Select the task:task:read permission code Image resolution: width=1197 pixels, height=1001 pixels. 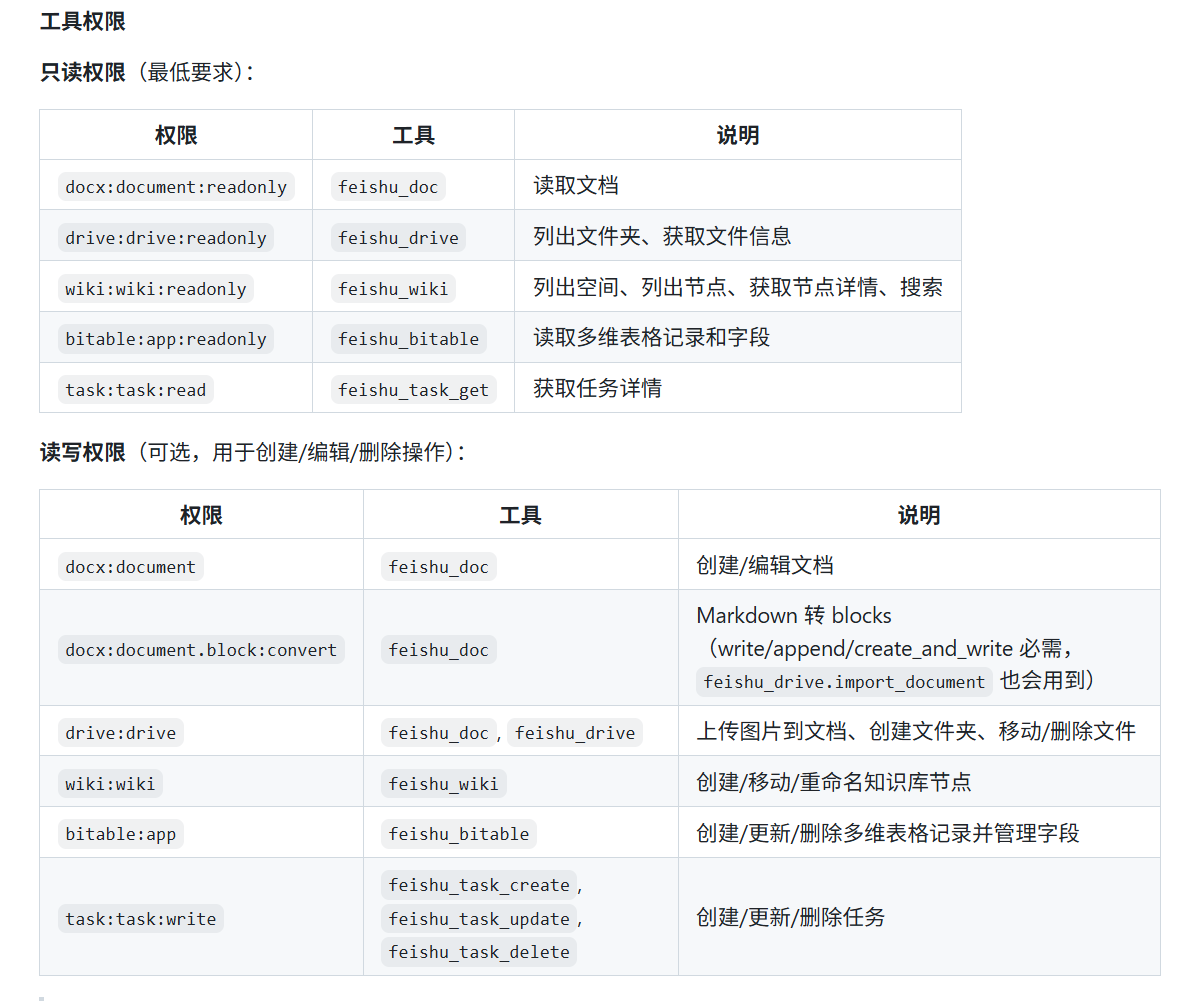[x=136, y=390]
